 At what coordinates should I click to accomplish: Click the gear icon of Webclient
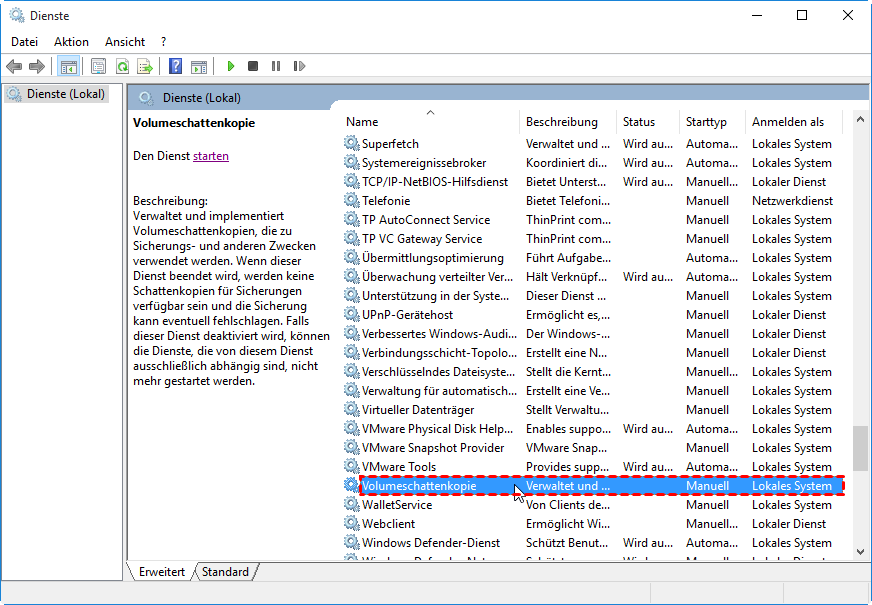(x=351, y=523)
